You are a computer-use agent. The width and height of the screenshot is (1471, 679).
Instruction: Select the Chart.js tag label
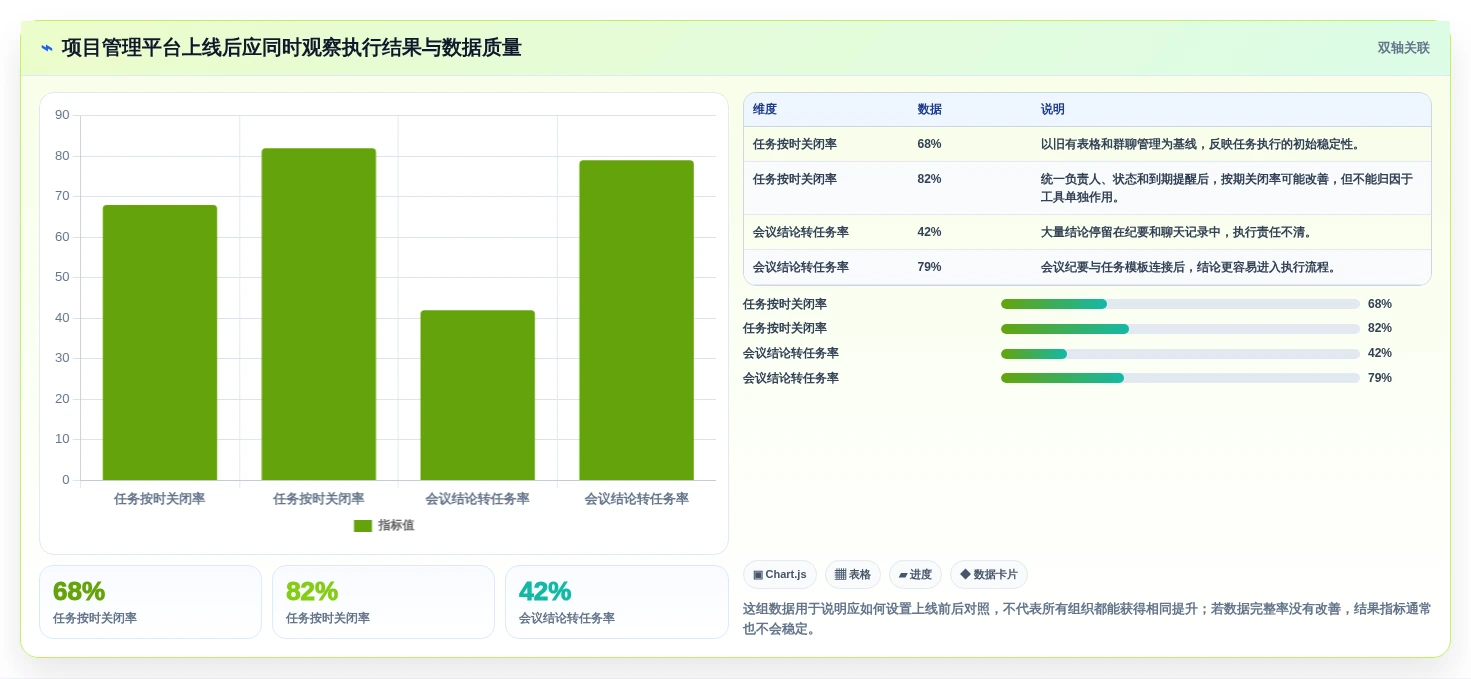(786, 575)
